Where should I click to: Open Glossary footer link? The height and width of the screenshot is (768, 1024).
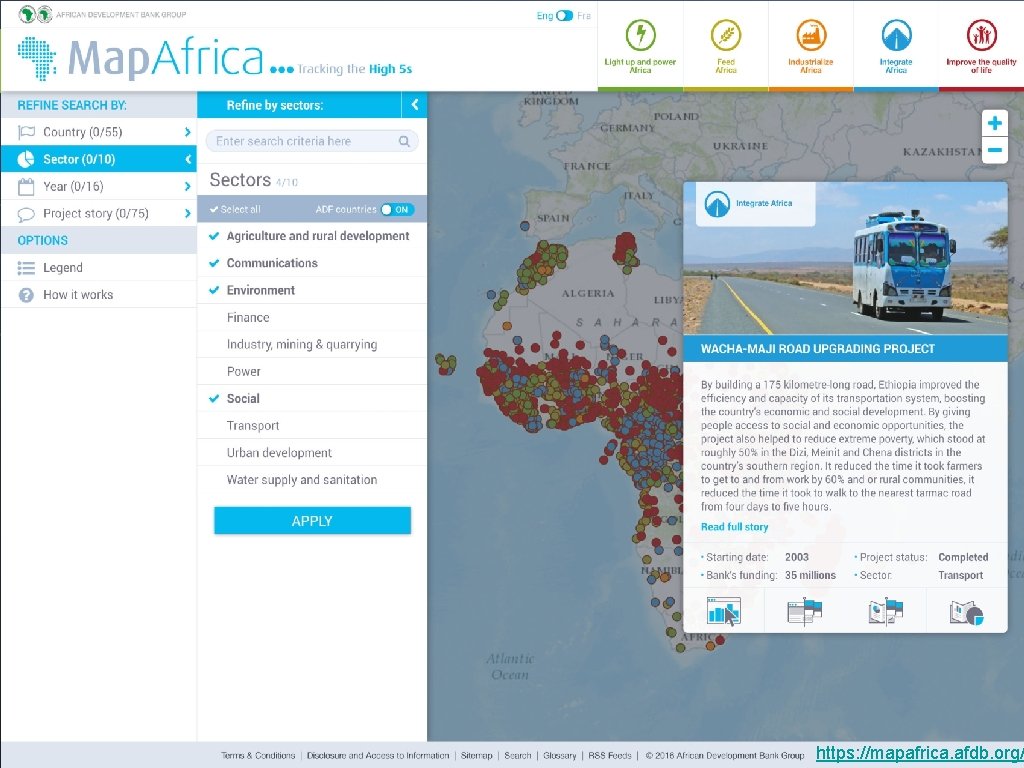pyautogui.click(x=560, y=756)
